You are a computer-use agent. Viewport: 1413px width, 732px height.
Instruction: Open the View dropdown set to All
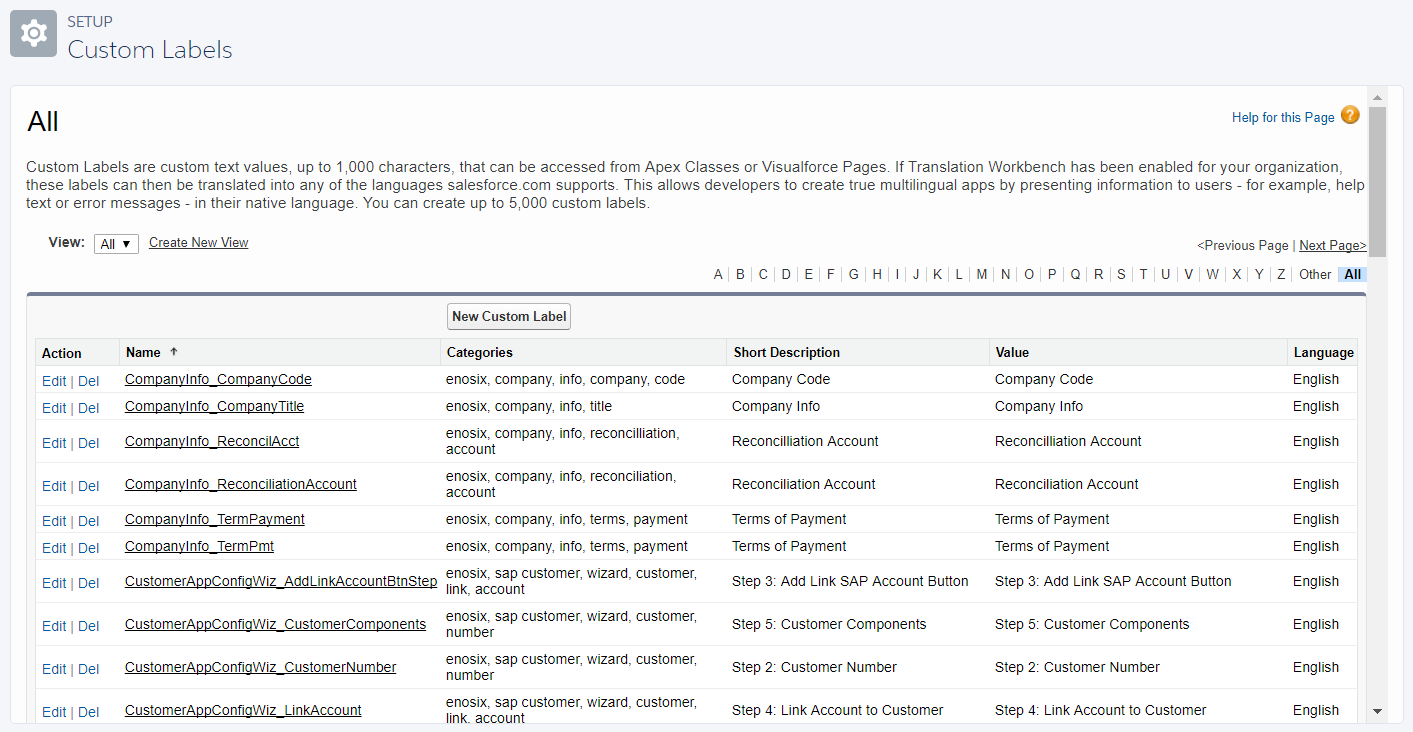116,244
